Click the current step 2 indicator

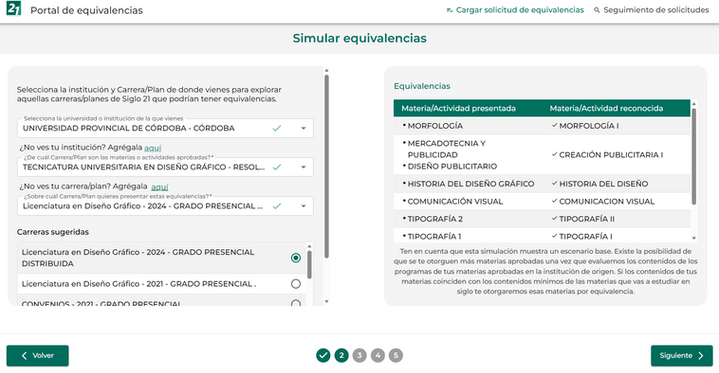coord(341,355)
